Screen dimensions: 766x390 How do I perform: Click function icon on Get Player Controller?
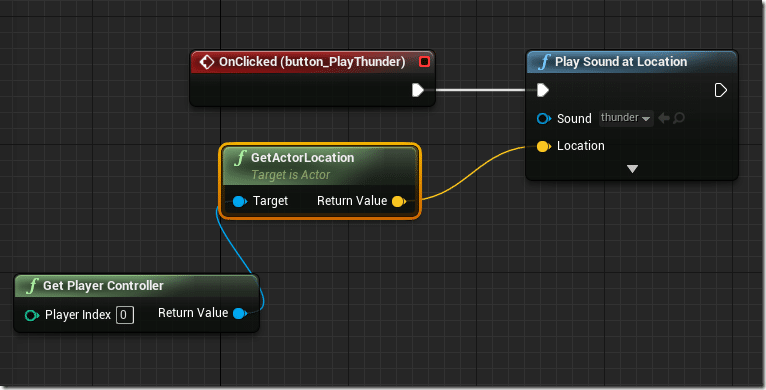pyautogui.click(x=32, y=286)
